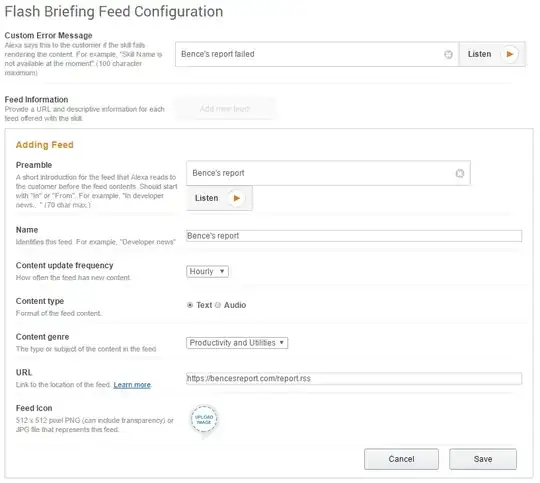Click the Feed Information label
The height and width of the screenshot is (483, 540).
(x=37, y=100)
